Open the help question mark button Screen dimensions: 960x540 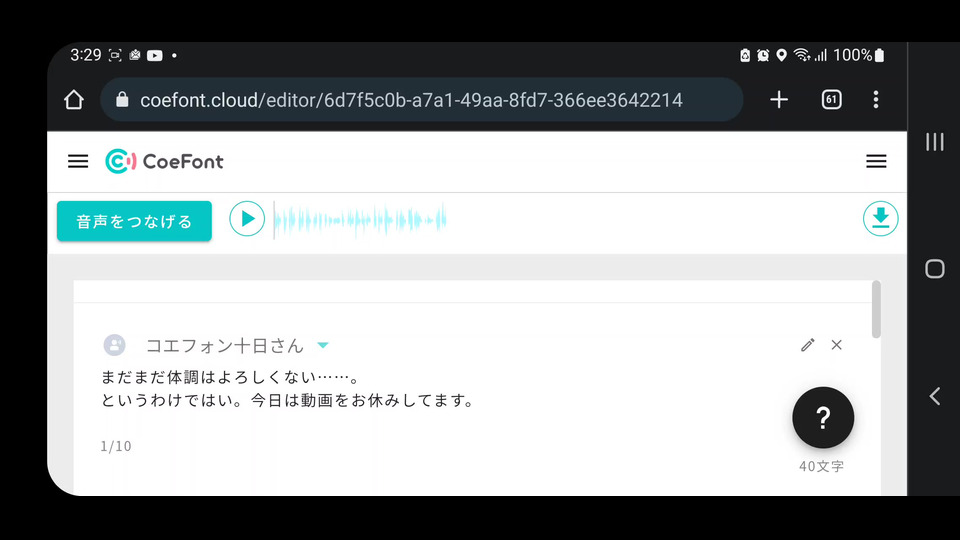pos(823,418)
